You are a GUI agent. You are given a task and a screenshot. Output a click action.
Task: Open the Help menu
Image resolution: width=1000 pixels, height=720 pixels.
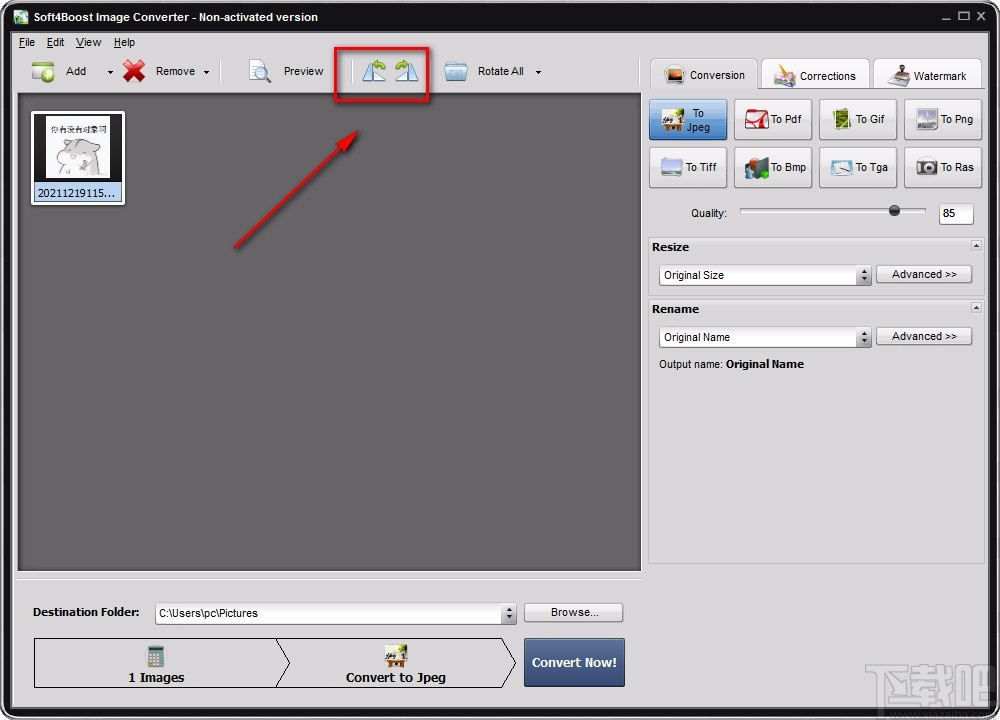124,42
